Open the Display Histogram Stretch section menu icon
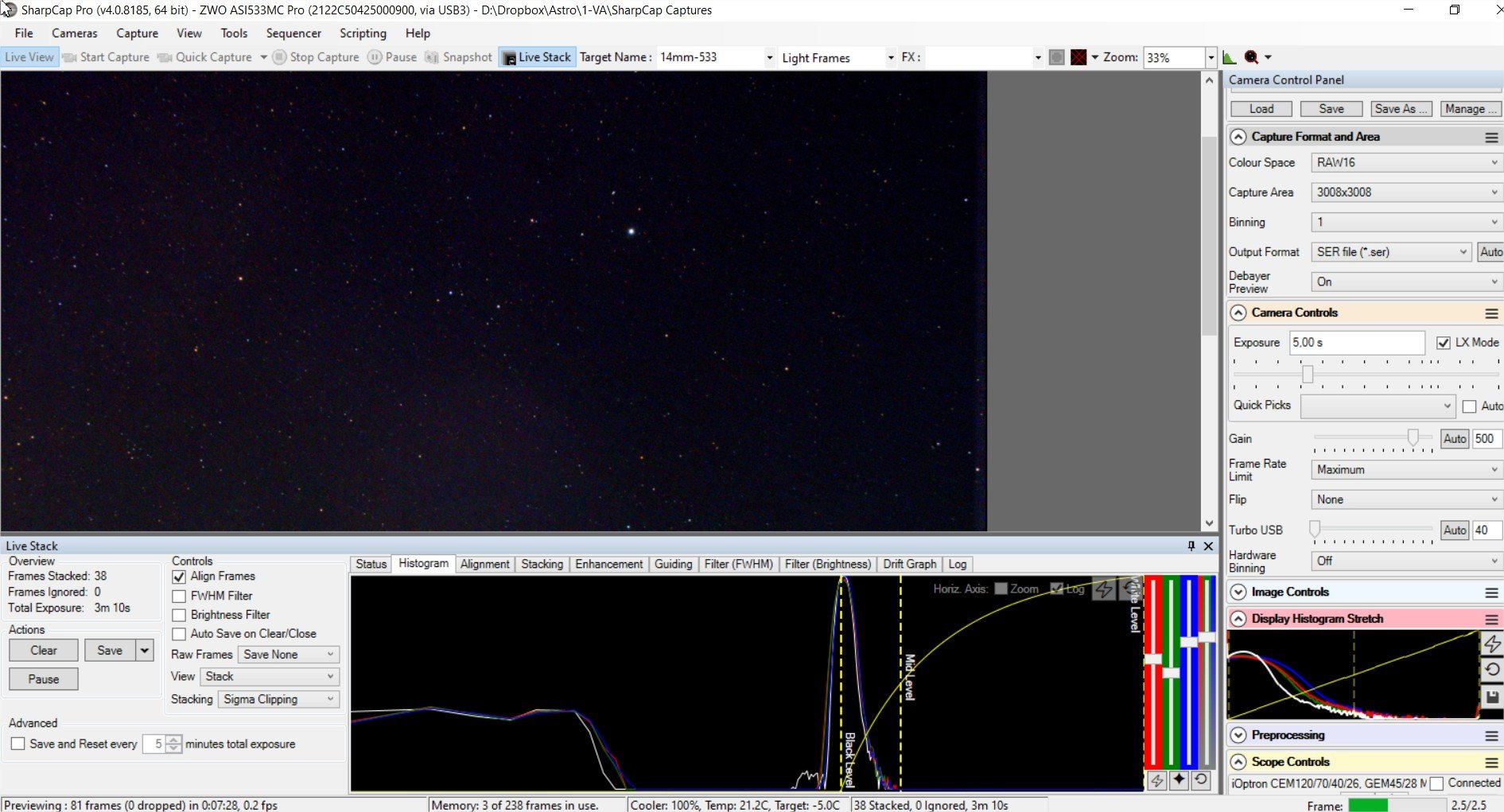Screen dimensions: 1504x812 [1491, 620]
